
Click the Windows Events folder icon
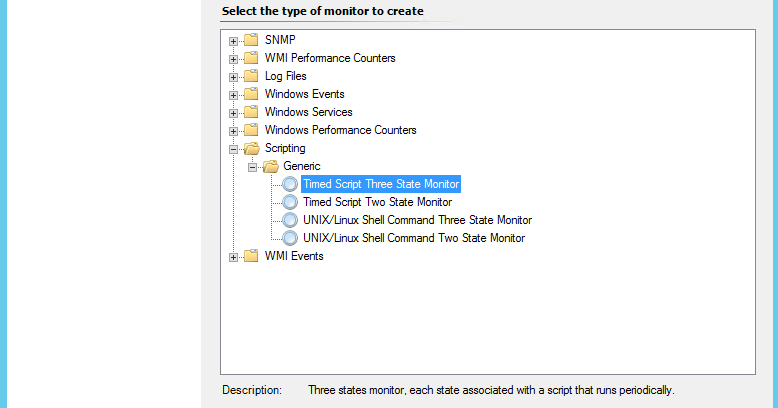252,93
